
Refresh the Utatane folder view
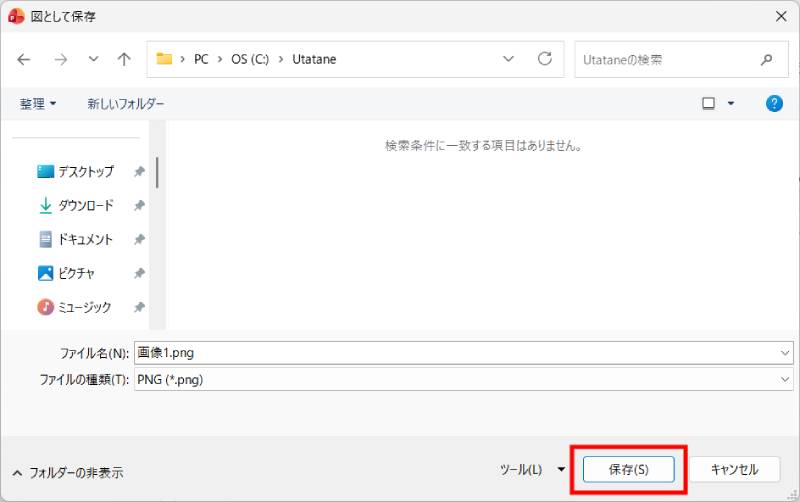[x=545, y=59]
